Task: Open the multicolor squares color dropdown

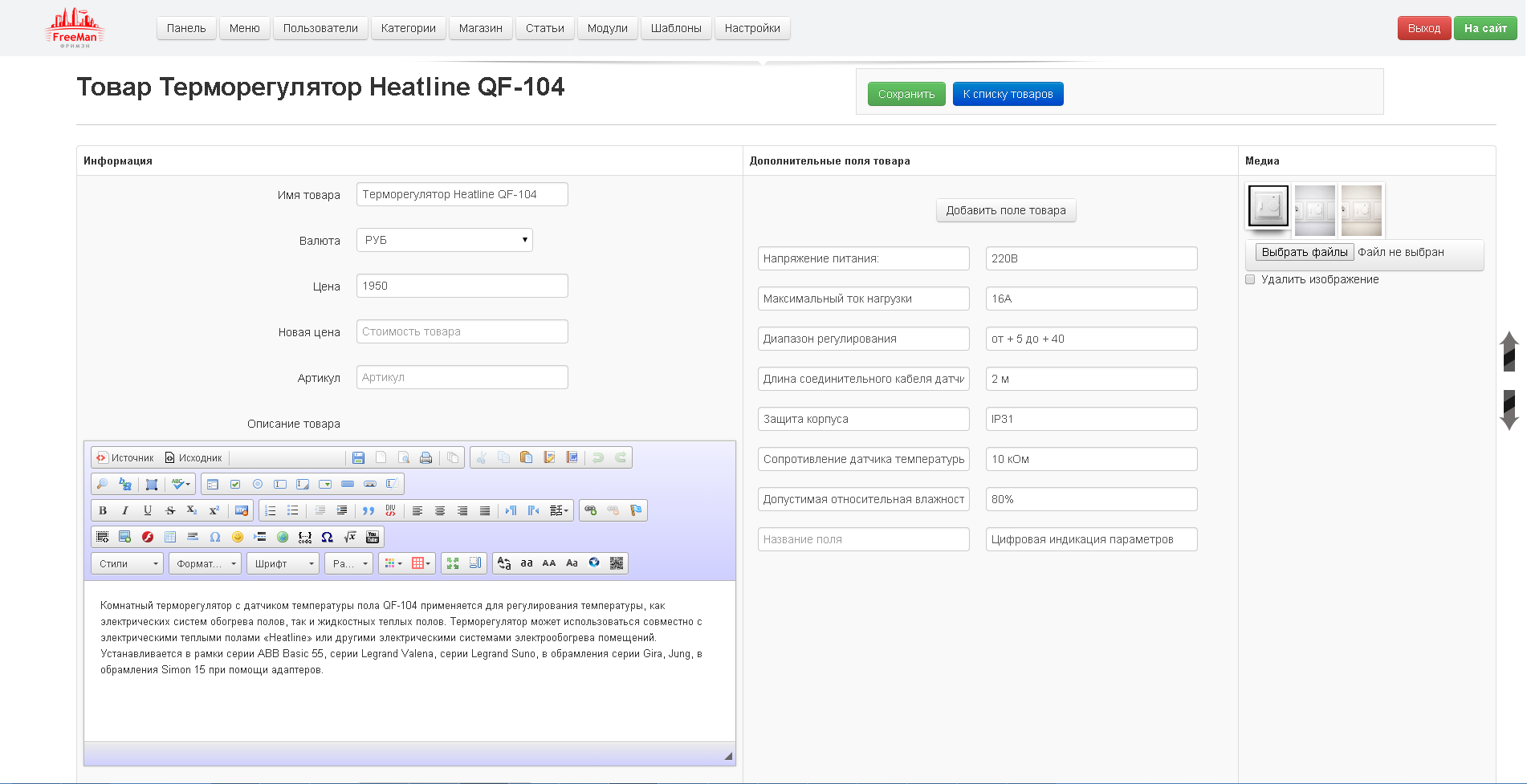Action: pyautogui.click(x=393, y=563)
